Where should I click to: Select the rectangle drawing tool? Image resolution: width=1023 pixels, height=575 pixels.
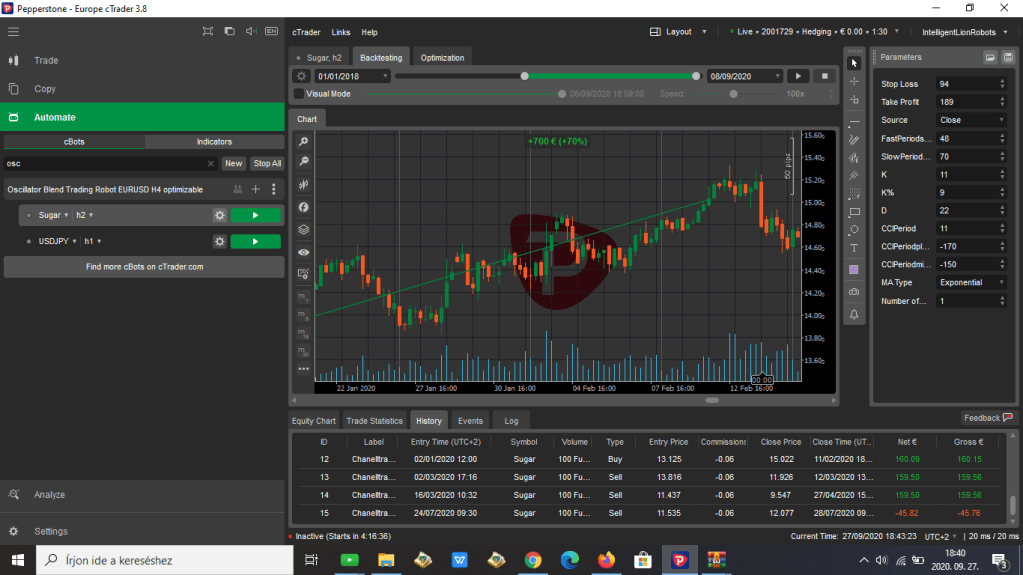pos(854,212)
